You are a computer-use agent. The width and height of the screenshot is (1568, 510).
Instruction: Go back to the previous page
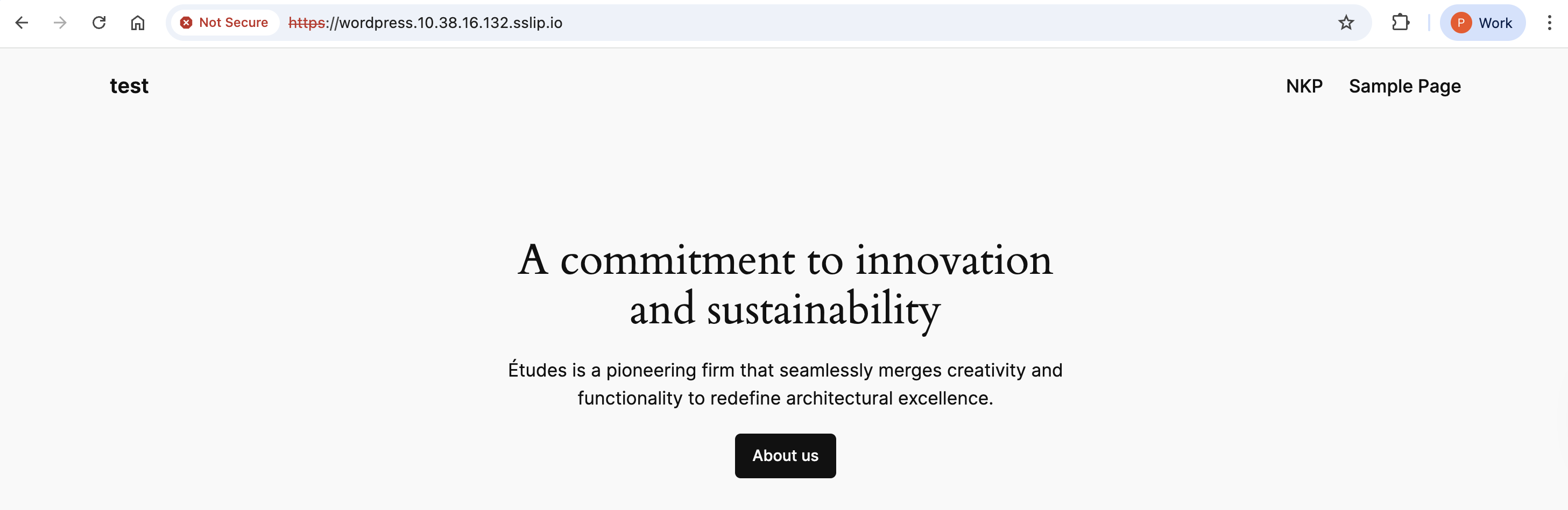point(22,23)
